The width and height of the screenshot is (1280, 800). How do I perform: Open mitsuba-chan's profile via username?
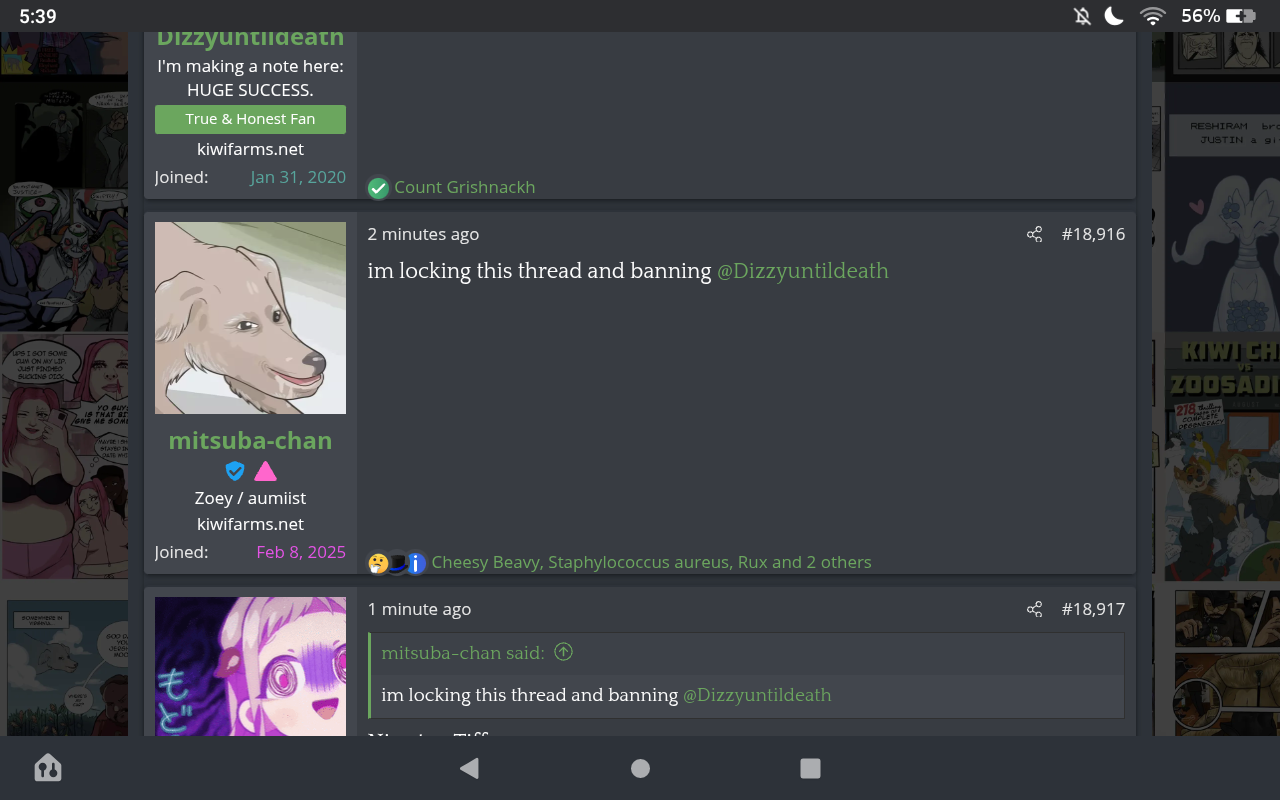(250, 440)
